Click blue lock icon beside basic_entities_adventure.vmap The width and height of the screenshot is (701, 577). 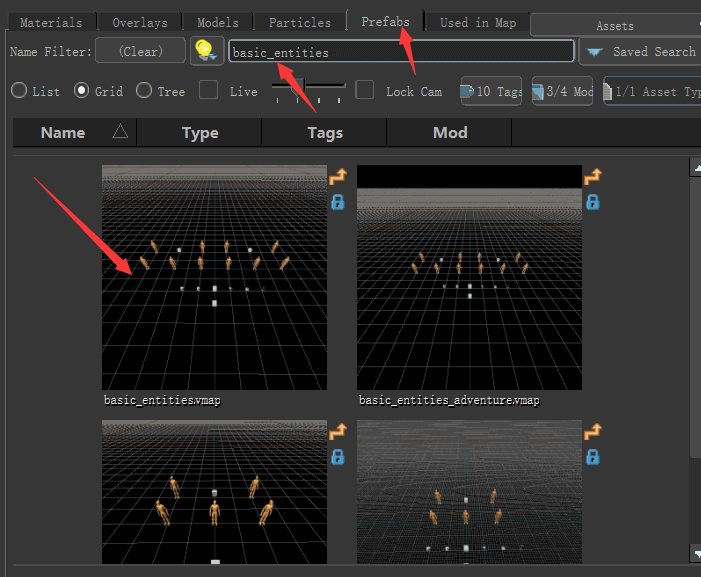point(592,202)
